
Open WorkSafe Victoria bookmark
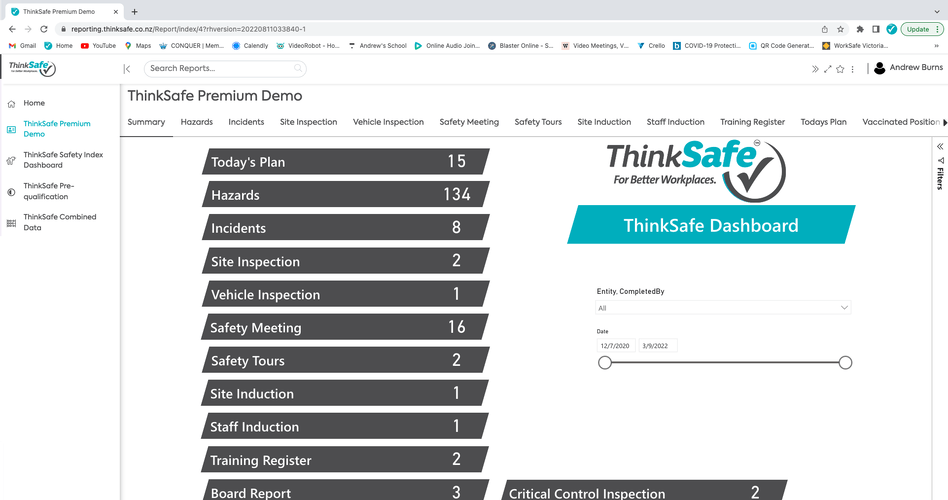tap(855, 45)
